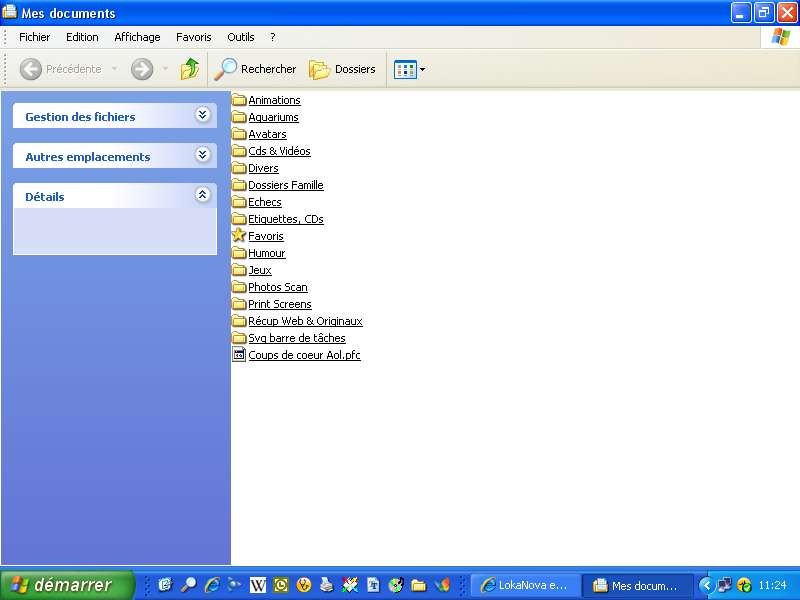Open the Affichage views dropdown in toolbar
The width and height of the screenshot is (800, 600).
coord(410,69)
